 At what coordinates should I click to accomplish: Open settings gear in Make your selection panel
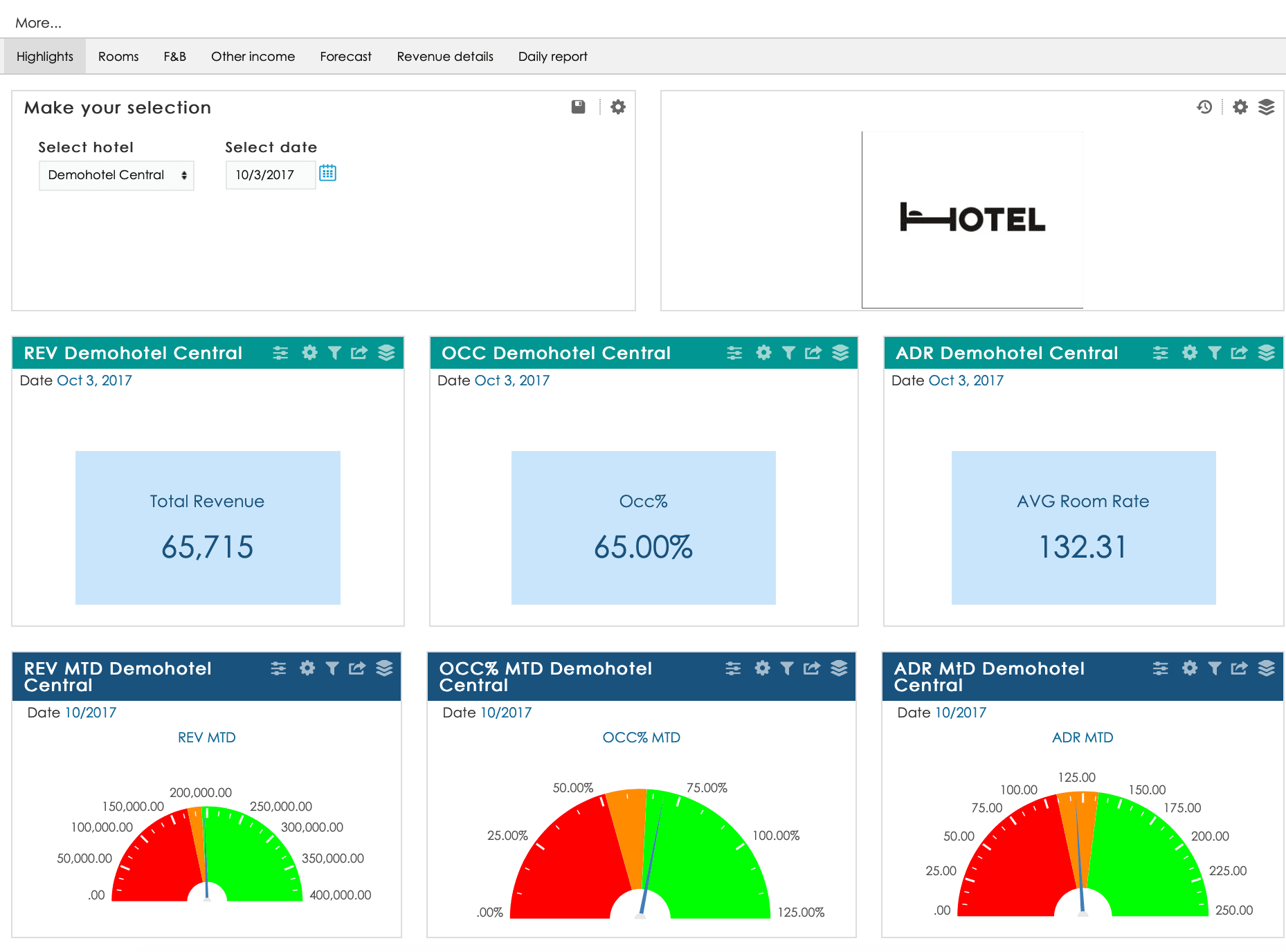[617, 107]
